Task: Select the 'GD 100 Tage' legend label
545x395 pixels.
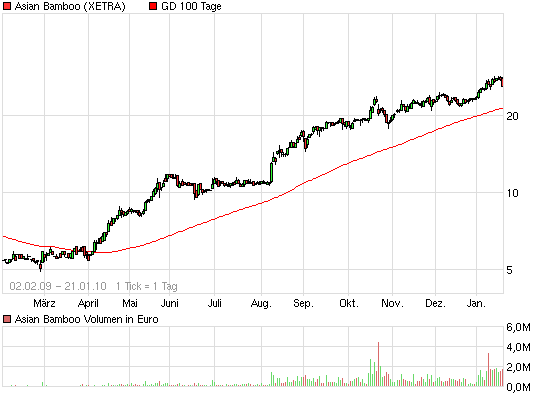Action: click(x=191, y=7)
